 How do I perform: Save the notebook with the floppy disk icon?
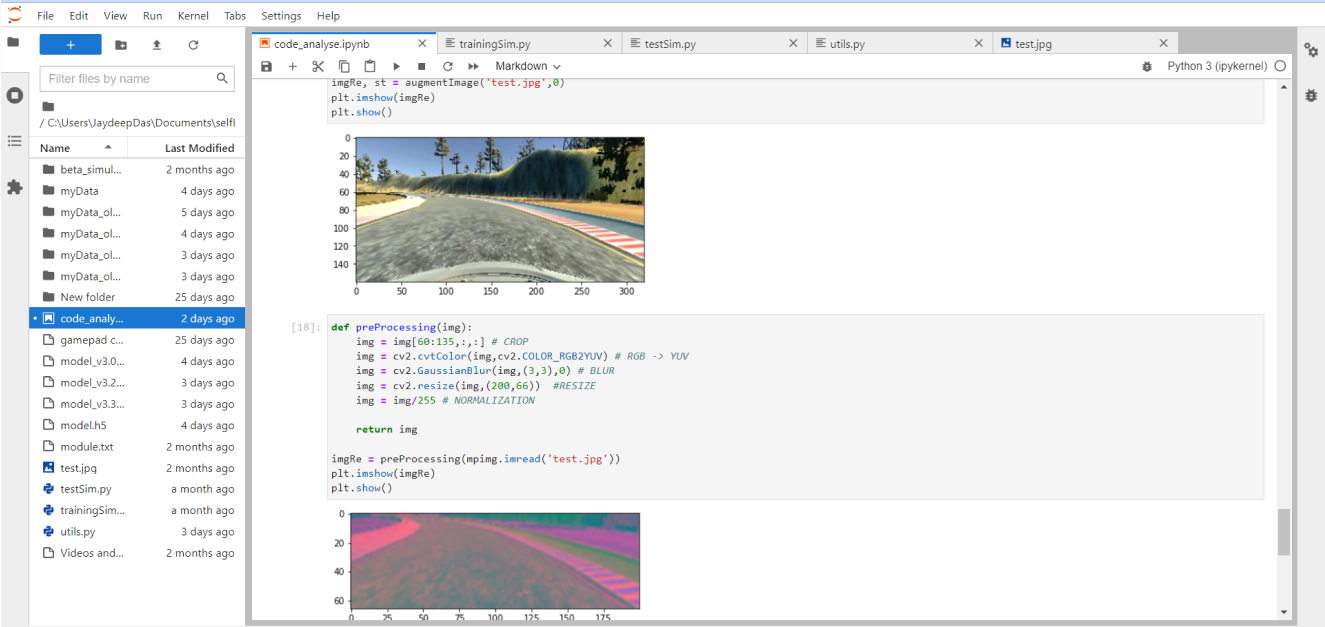tap(266, 66)
